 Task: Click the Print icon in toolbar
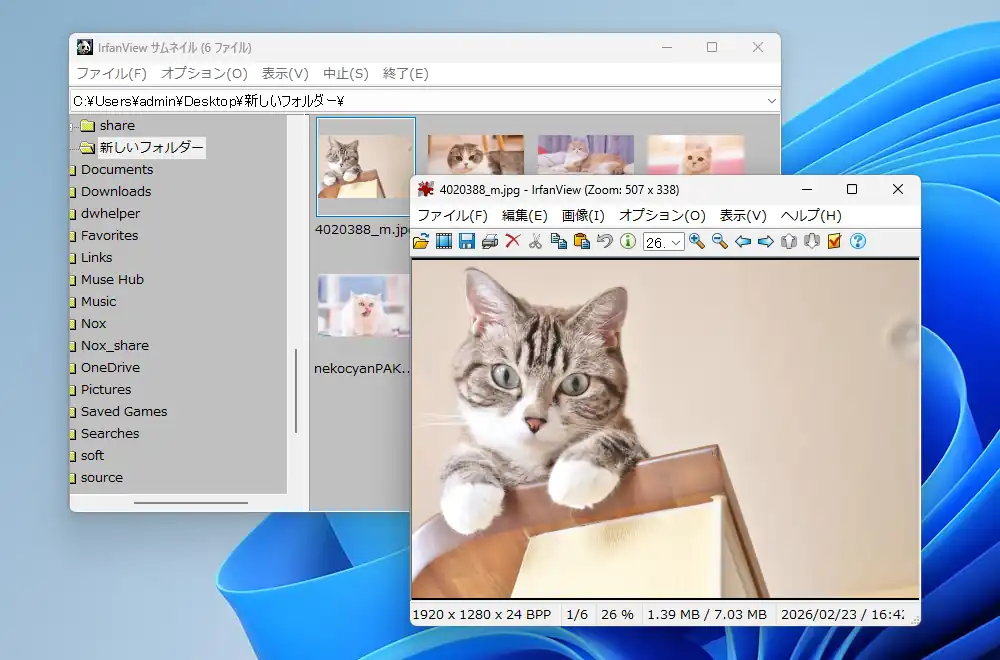[490, 241]
